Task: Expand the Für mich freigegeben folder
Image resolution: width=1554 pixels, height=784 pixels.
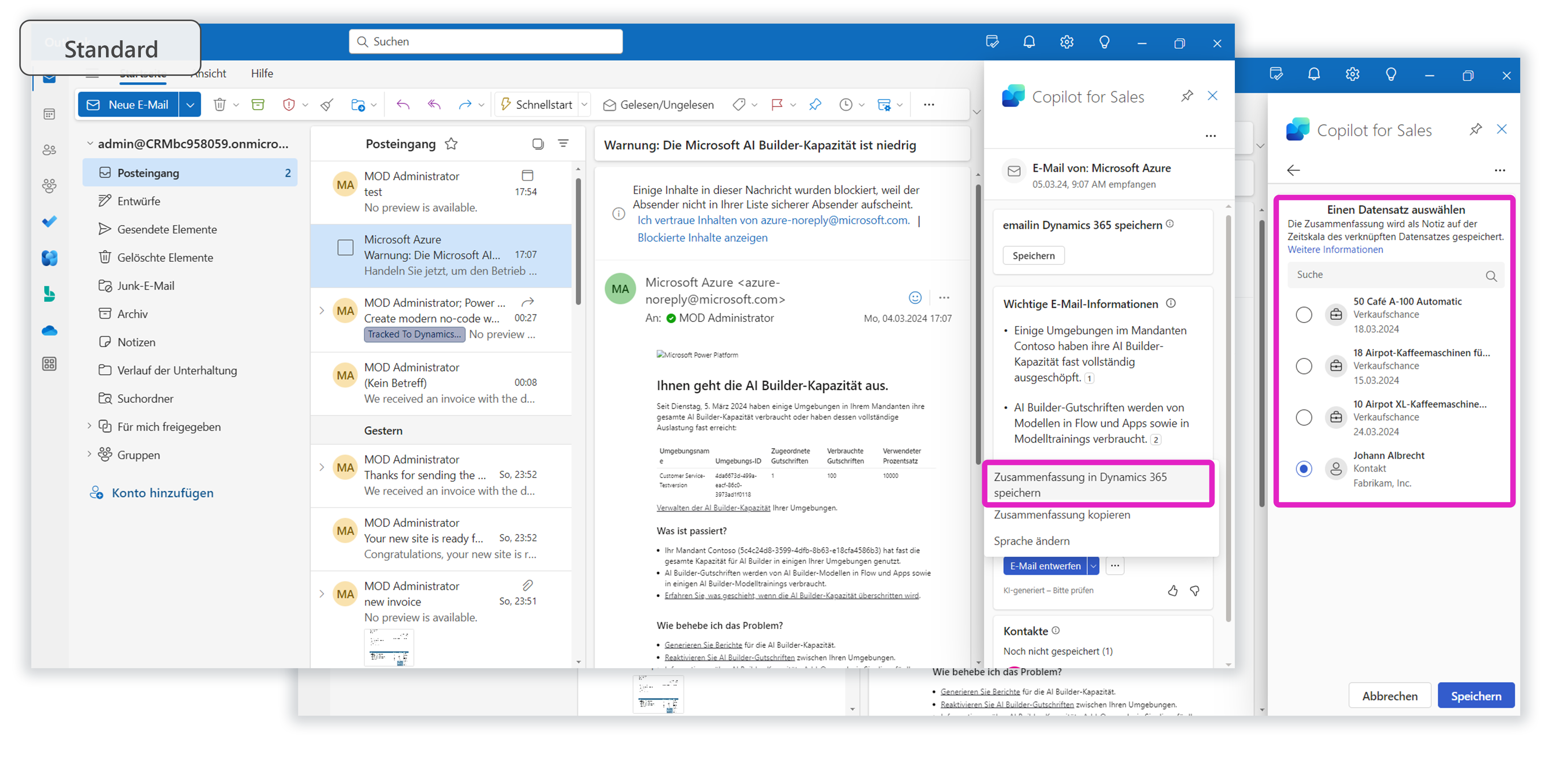Action: coord(89,426)
